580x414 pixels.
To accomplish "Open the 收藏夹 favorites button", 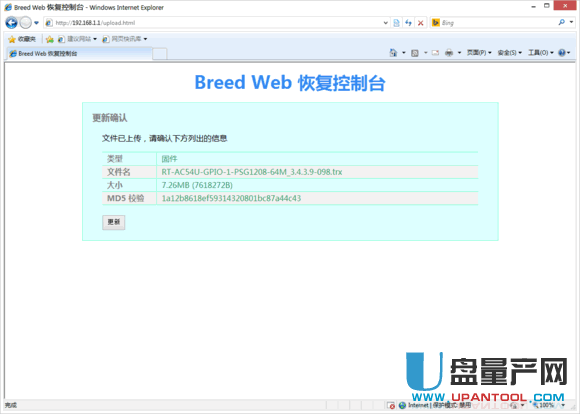I will coord(22,39).
